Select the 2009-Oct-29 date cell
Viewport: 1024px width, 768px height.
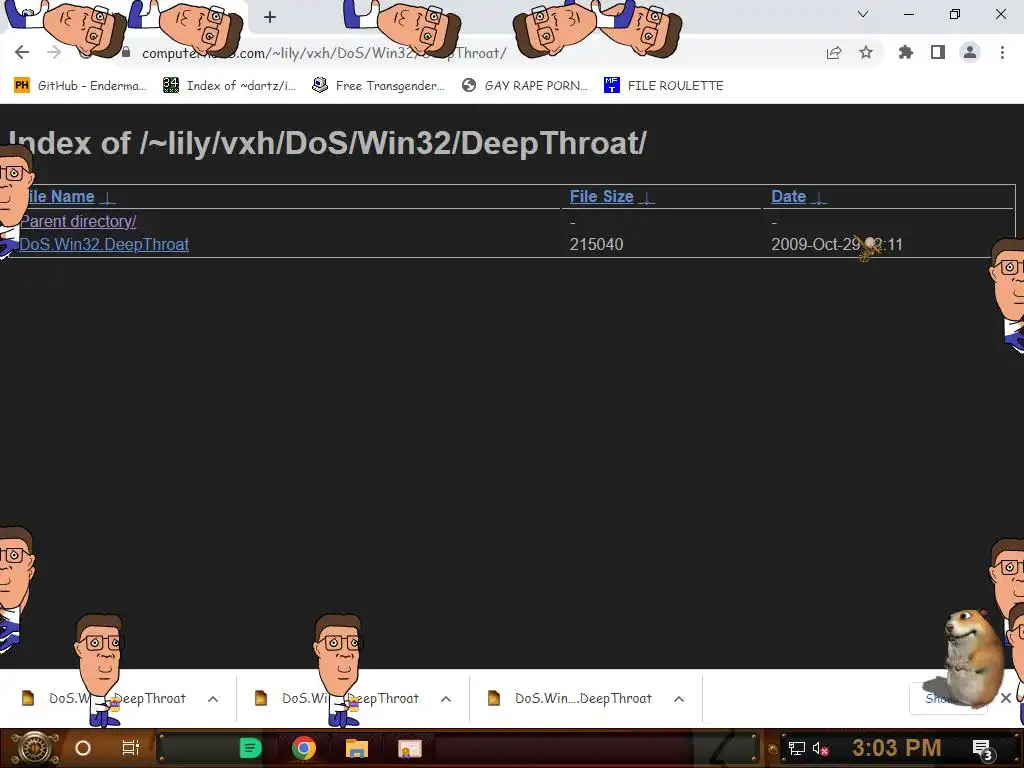coord(837,244)
